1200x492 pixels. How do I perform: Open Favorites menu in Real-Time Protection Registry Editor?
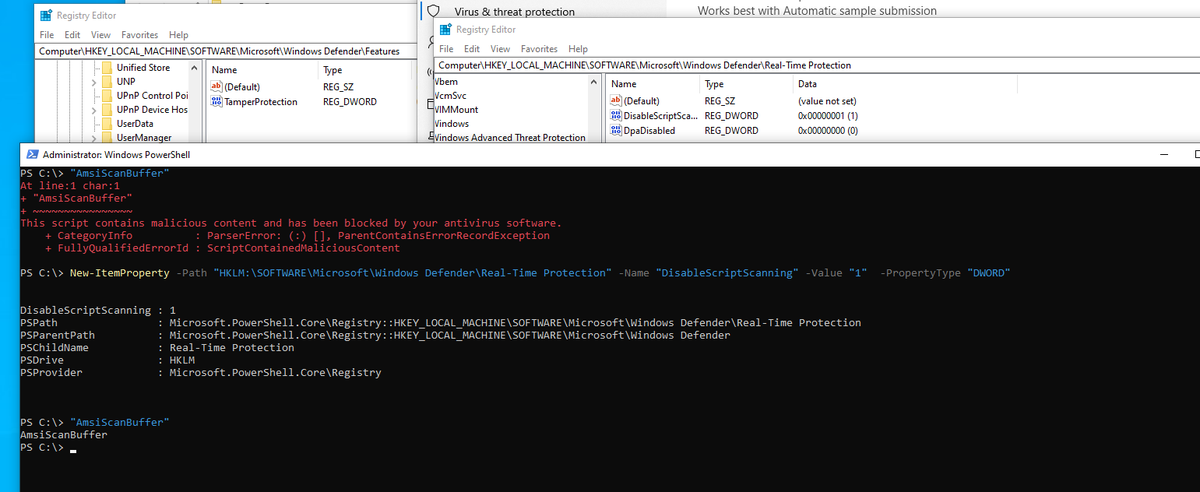point(540,48)
